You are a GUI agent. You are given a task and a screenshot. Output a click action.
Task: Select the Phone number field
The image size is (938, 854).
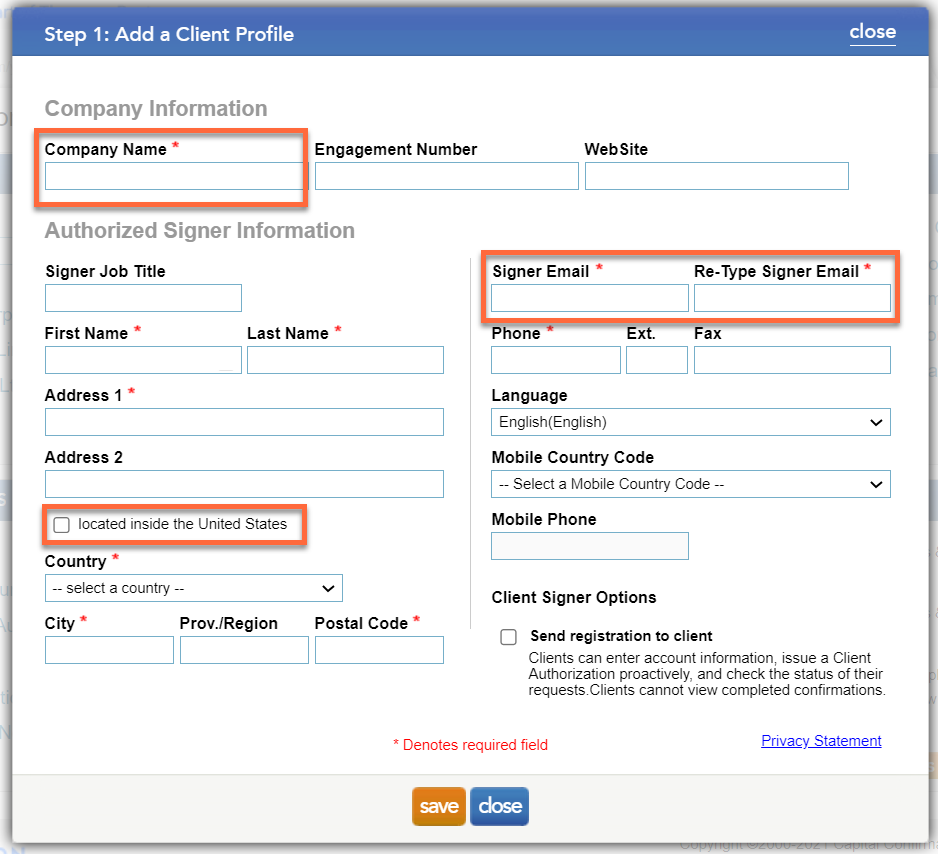pyautogui.click(x=555, y=360)
